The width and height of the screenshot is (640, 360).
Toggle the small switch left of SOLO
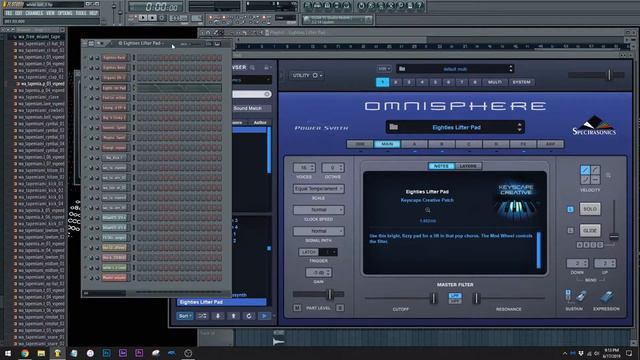coord(571,209)
